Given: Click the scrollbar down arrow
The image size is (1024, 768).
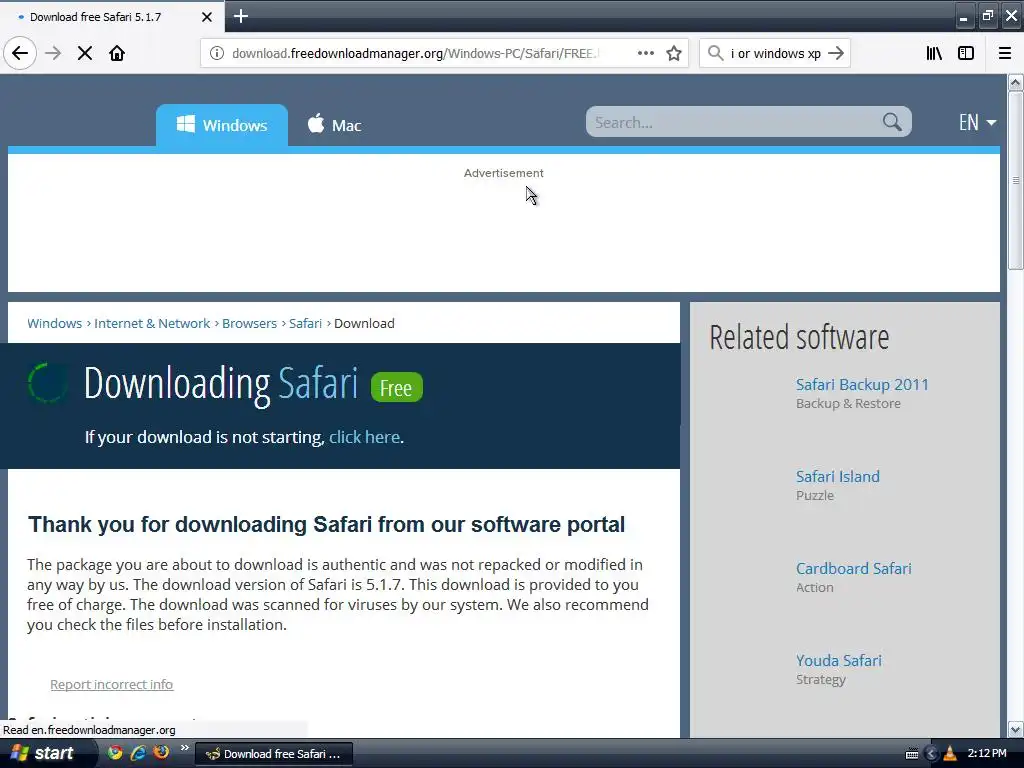Looking at the screenshot, I should [x=1015, y=729].
